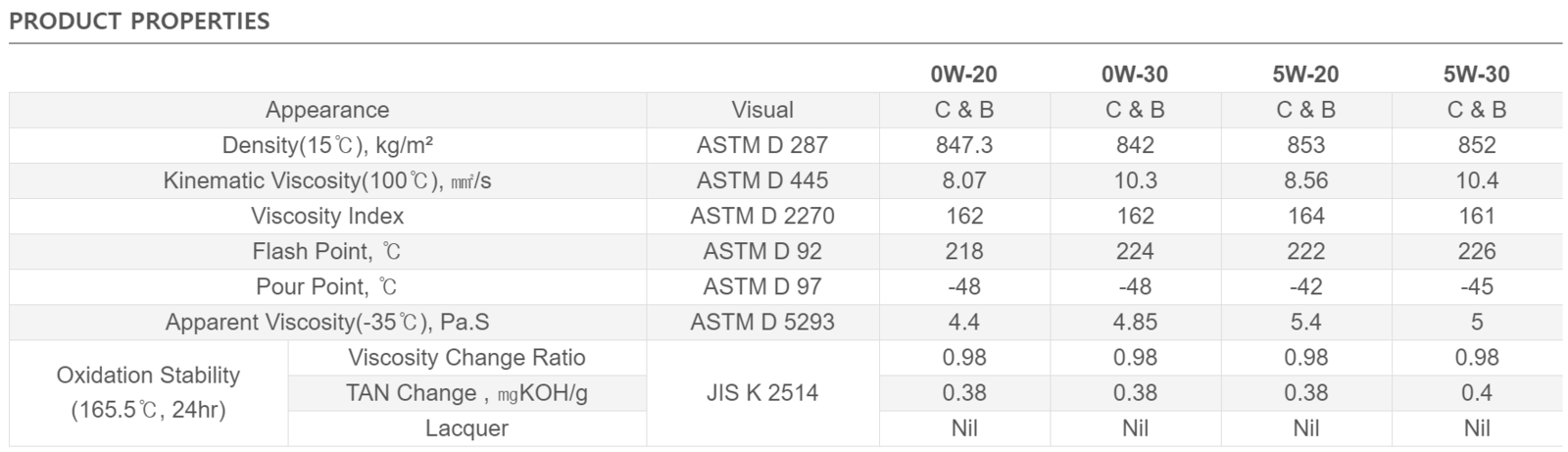Screen dimensions: 1568x452
Task: Click the Oxidation Stability cell
Action: [x=148, y=392]
